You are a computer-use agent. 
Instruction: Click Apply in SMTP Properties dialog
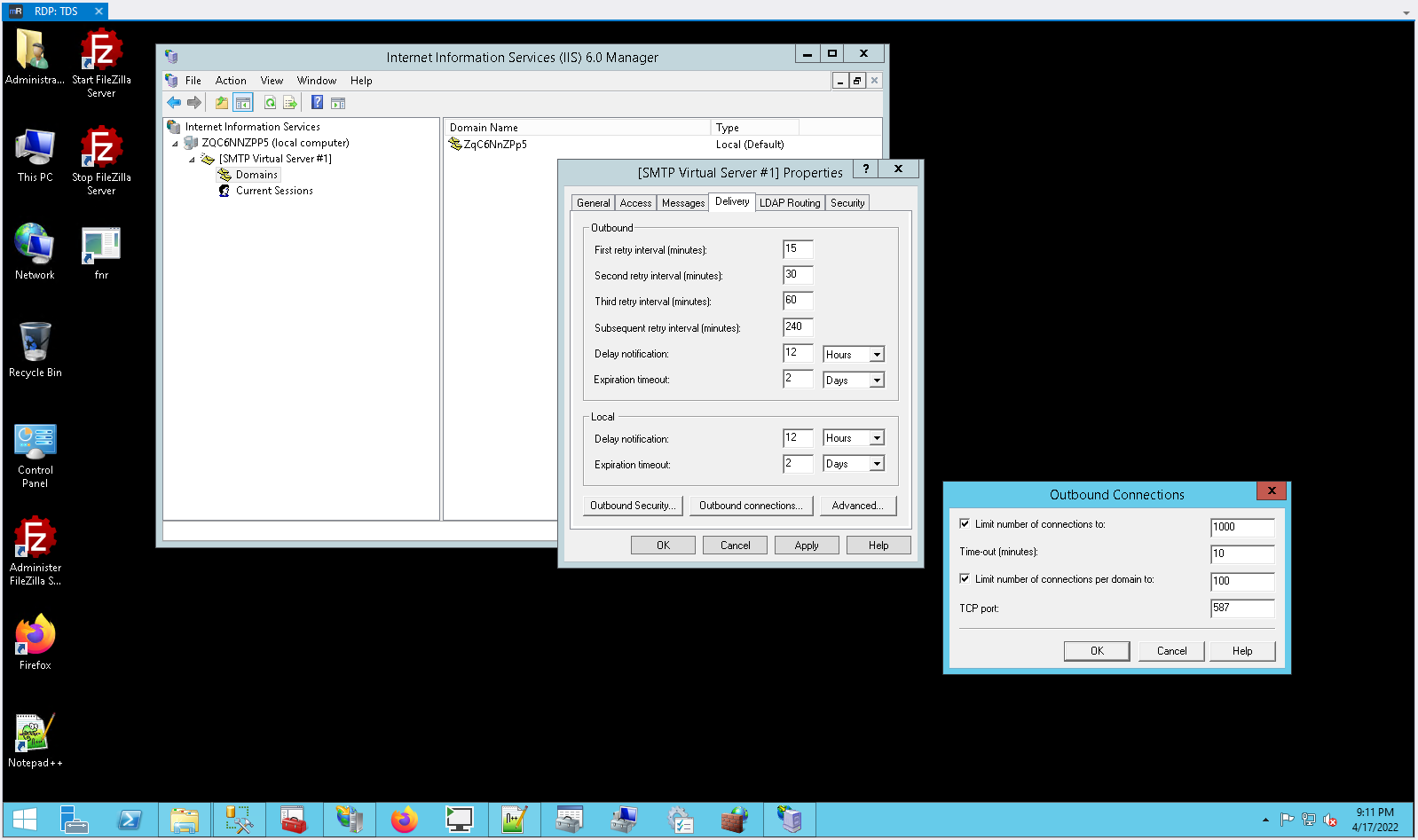click(807, 546)
